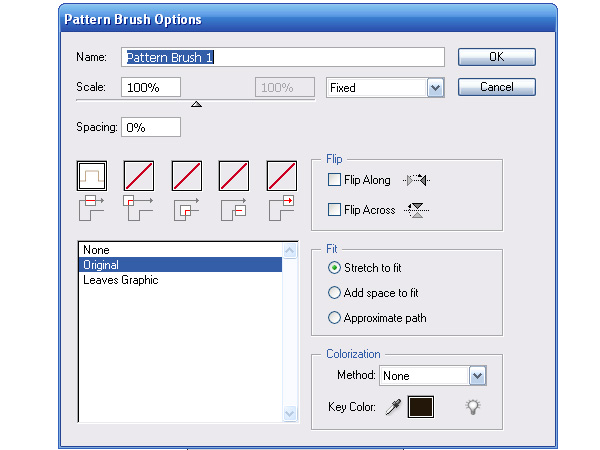This screenshot has width=600, height=450.
Task: Focus the Name text field
Action: 283,57
